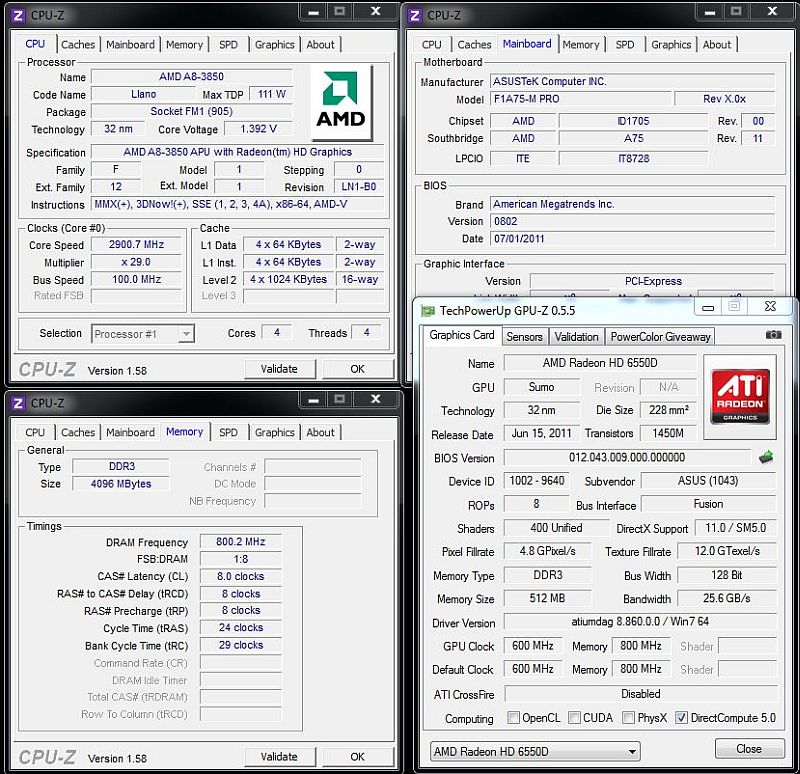Click the Southbridge model field A75
The width and height of the screenshot is (800, 774).
(633, 138)
